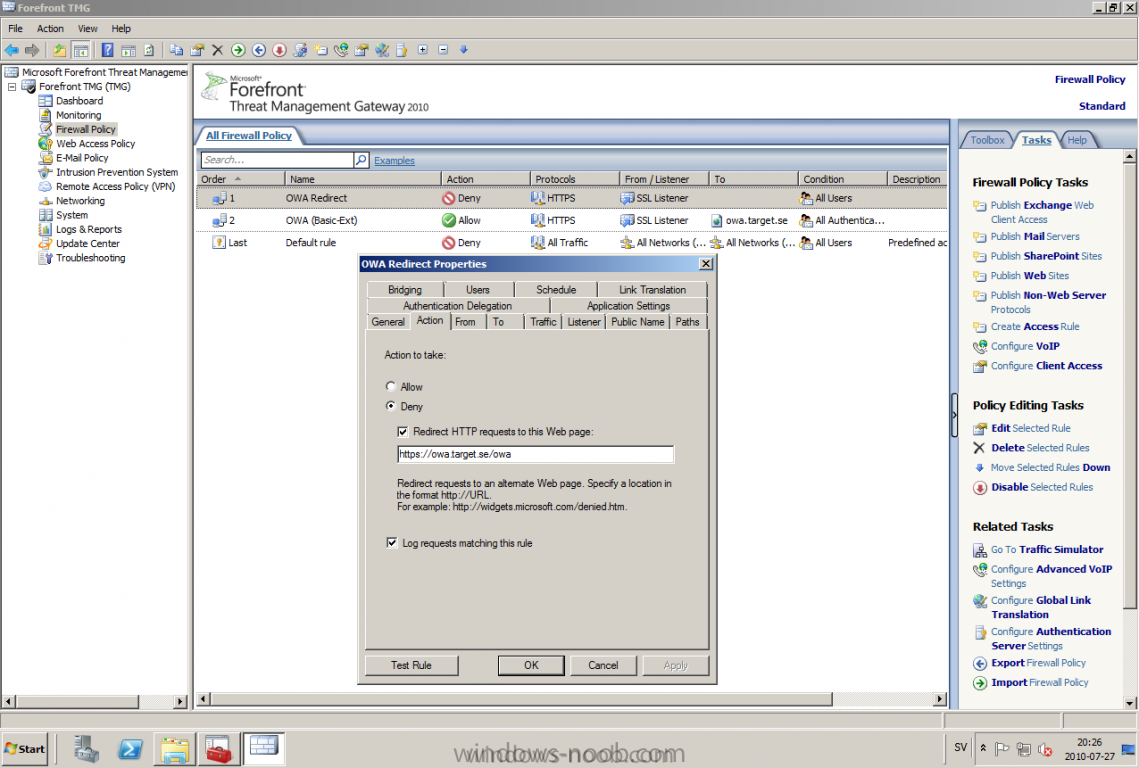The height and width of the screenshot is (768, 1139).
Task: Click the plus Expand toolbar icon
Action: pyautogui.click(x=423, y=49)
